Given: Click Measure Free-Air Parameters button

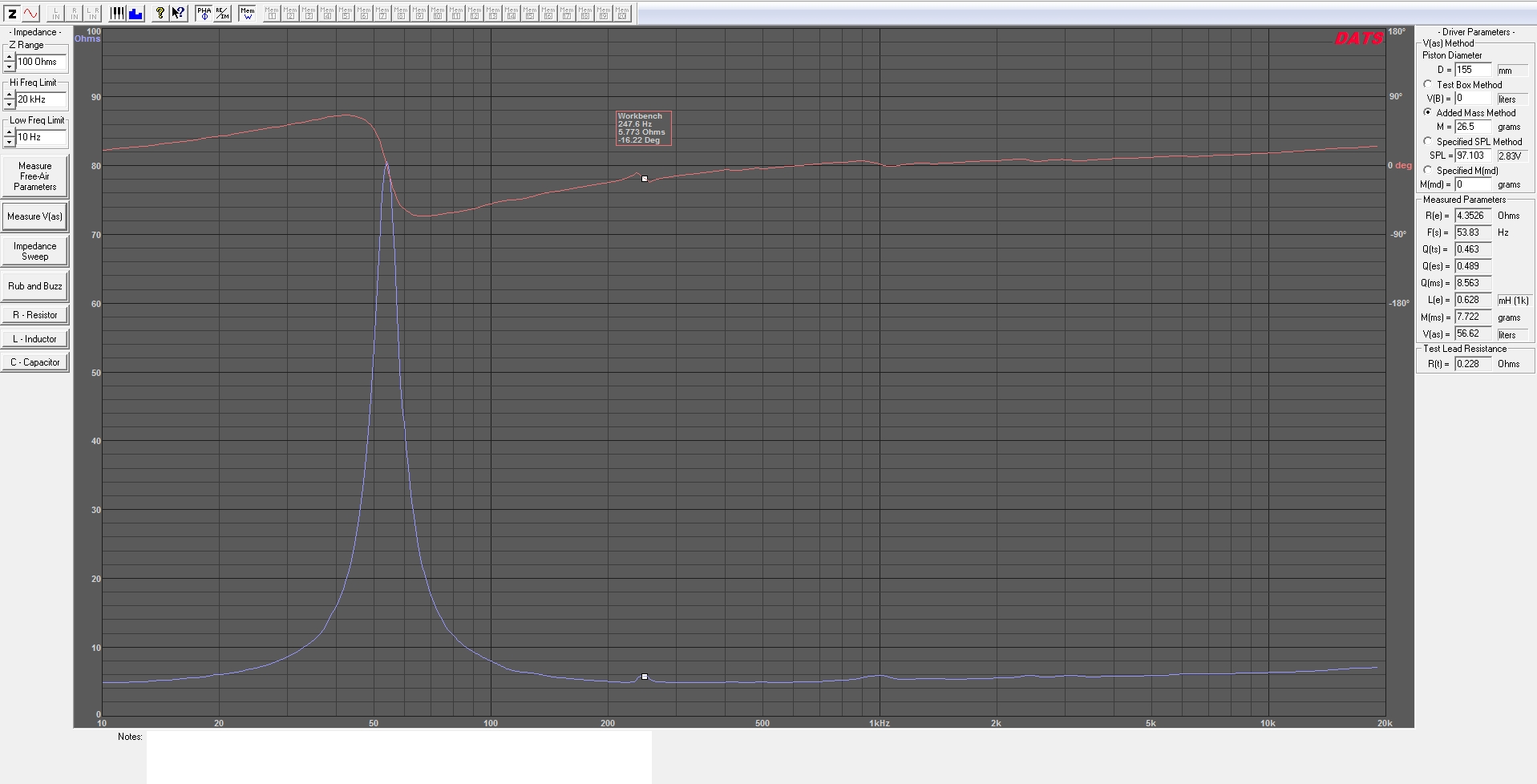Looking at the screenshot, I should pos(35,176).
